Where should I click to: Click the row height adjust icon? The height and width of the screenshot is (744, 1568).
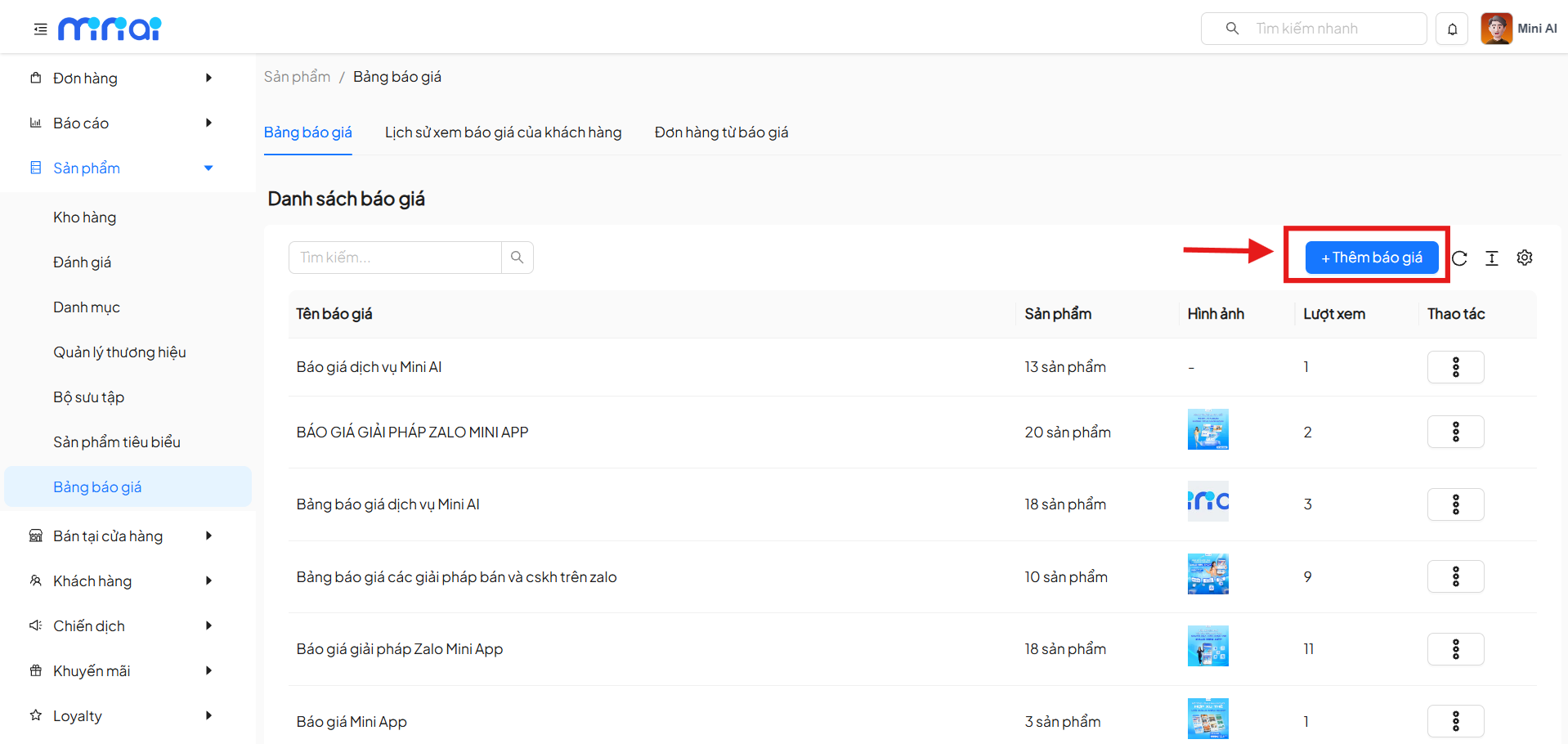[1491, 258]
